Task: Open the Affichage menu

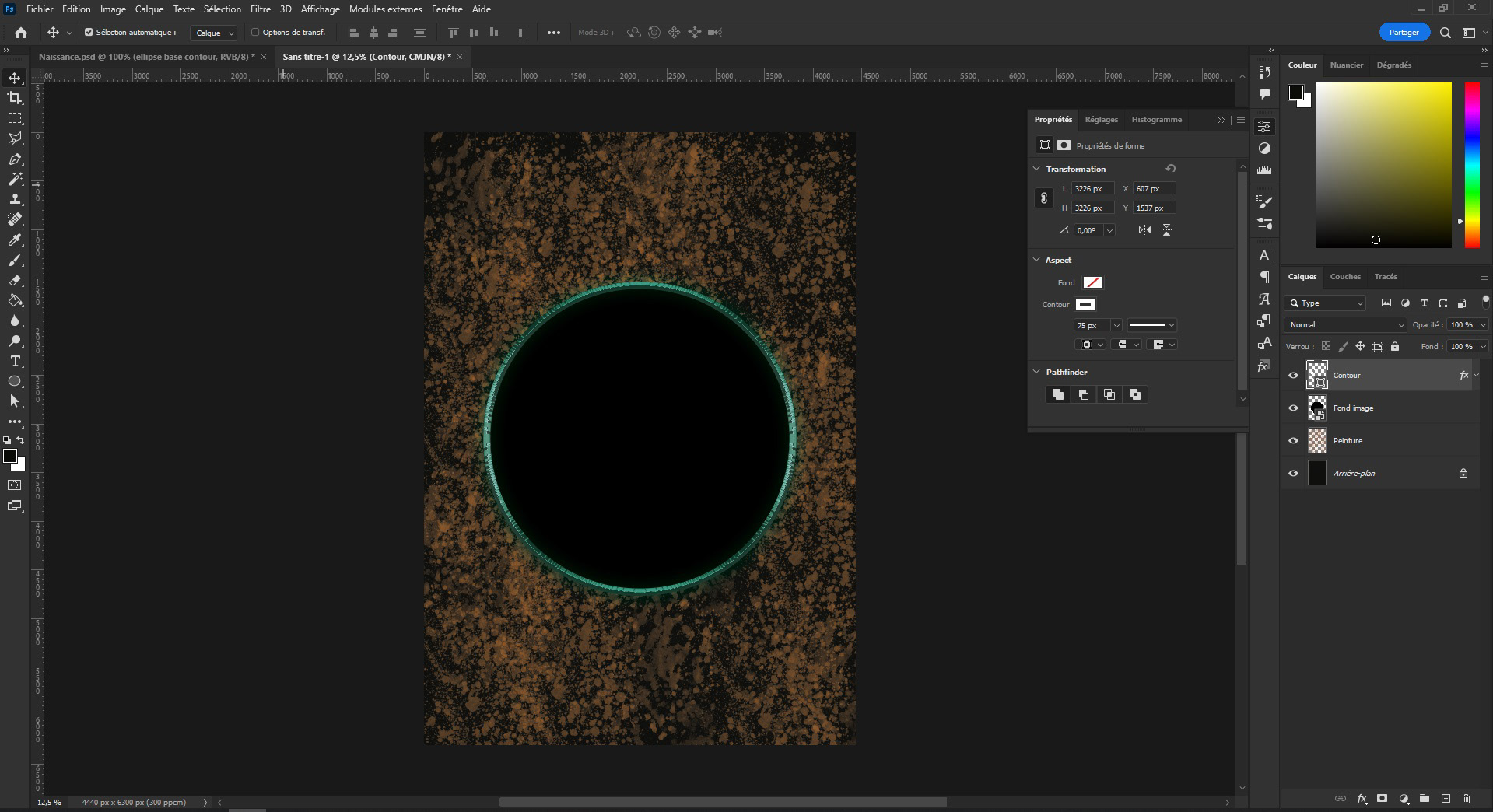Action: [321, 9]
